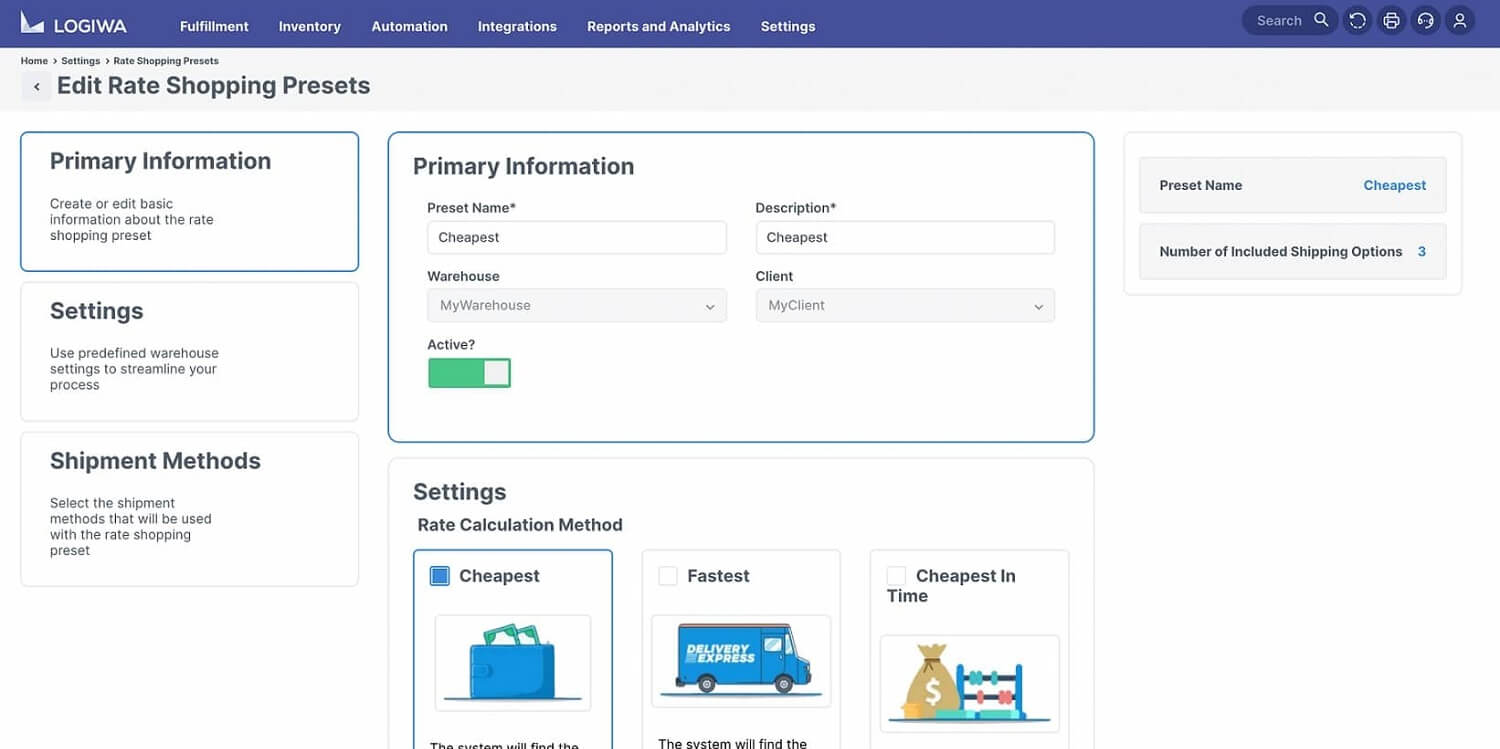Expand the Client dropdown showing MyClient
1500x749 pixels.
904,306
